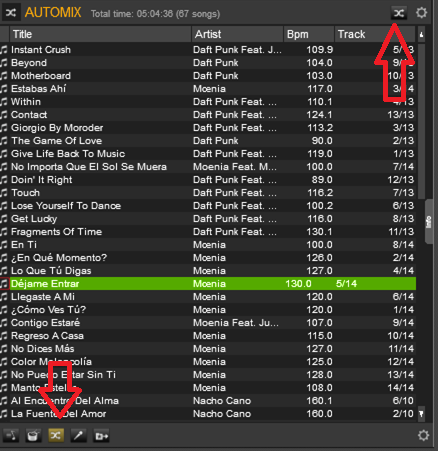Open the Sampler drum icon view
The width and height of the screenshot is (438, 452).
33,436
